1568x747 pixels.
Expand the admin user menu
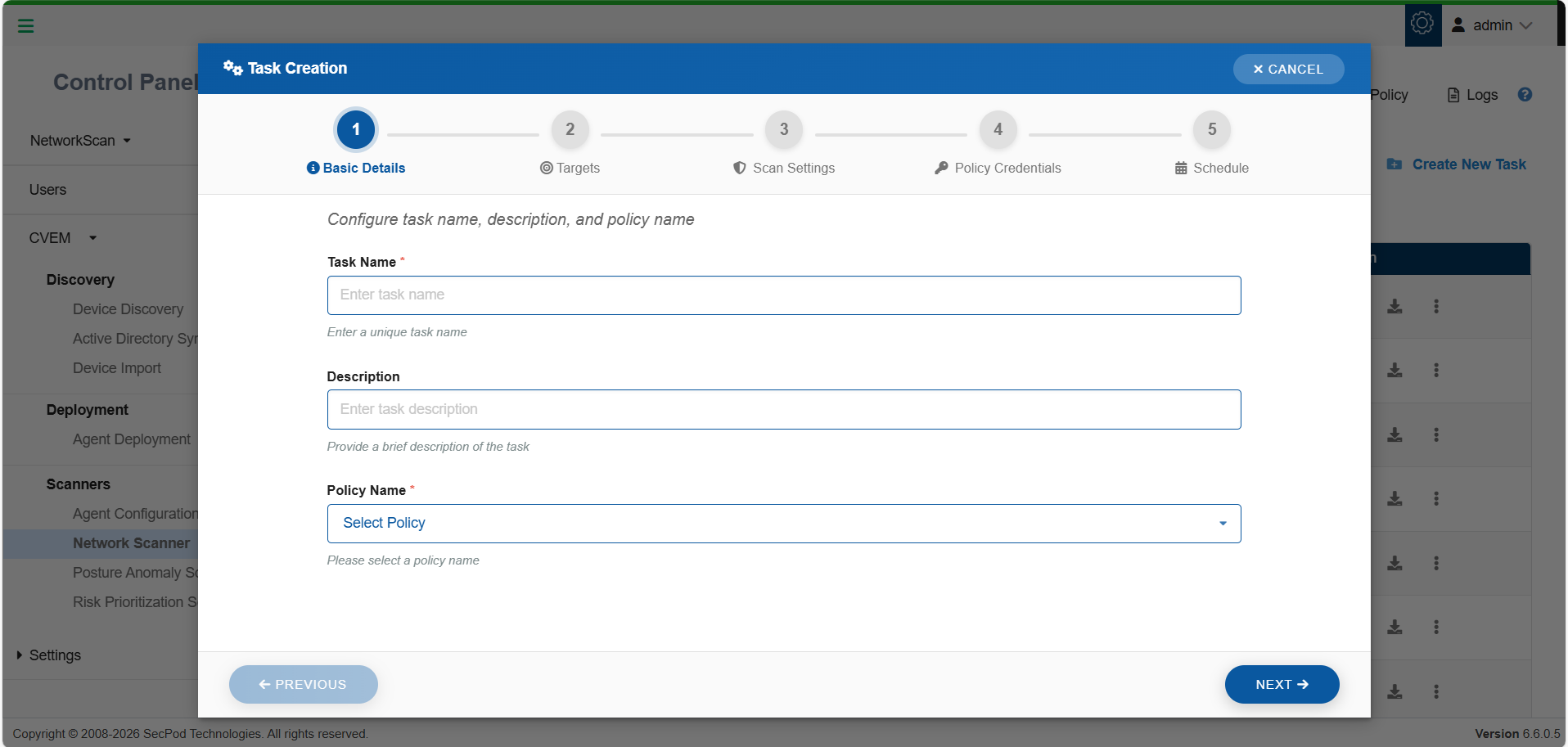(x=1493, y=25)
